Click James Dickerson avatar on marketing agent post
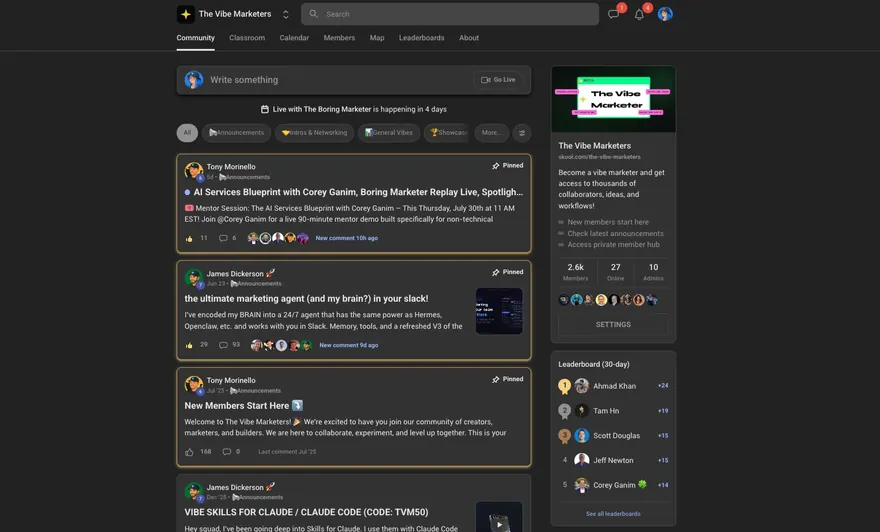880x532 pixels. pos(194,278)
